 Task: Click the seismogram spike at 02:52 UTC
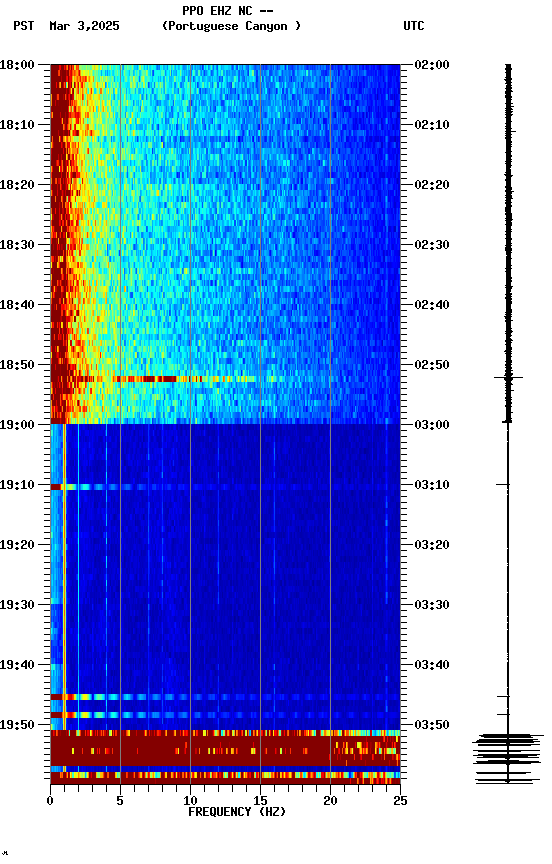tap(508, 377)
